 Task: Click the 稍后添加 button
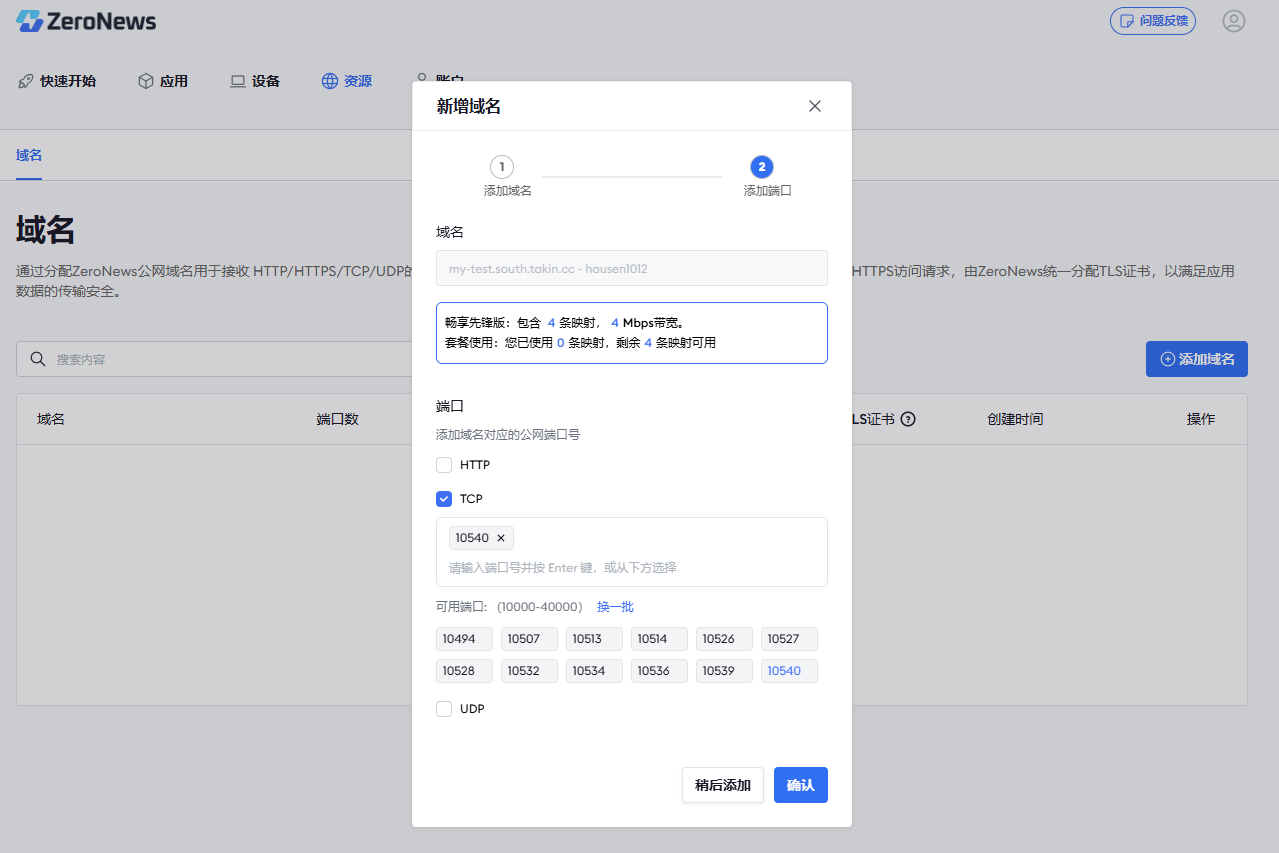point(722,785)
